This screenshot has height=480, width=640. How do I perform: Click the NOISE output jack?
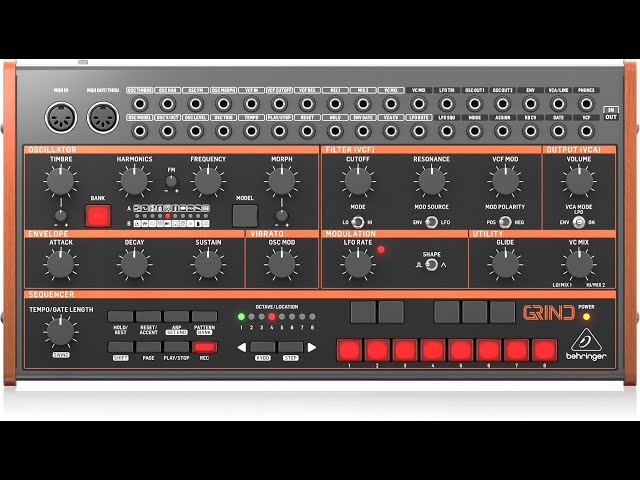475,131
